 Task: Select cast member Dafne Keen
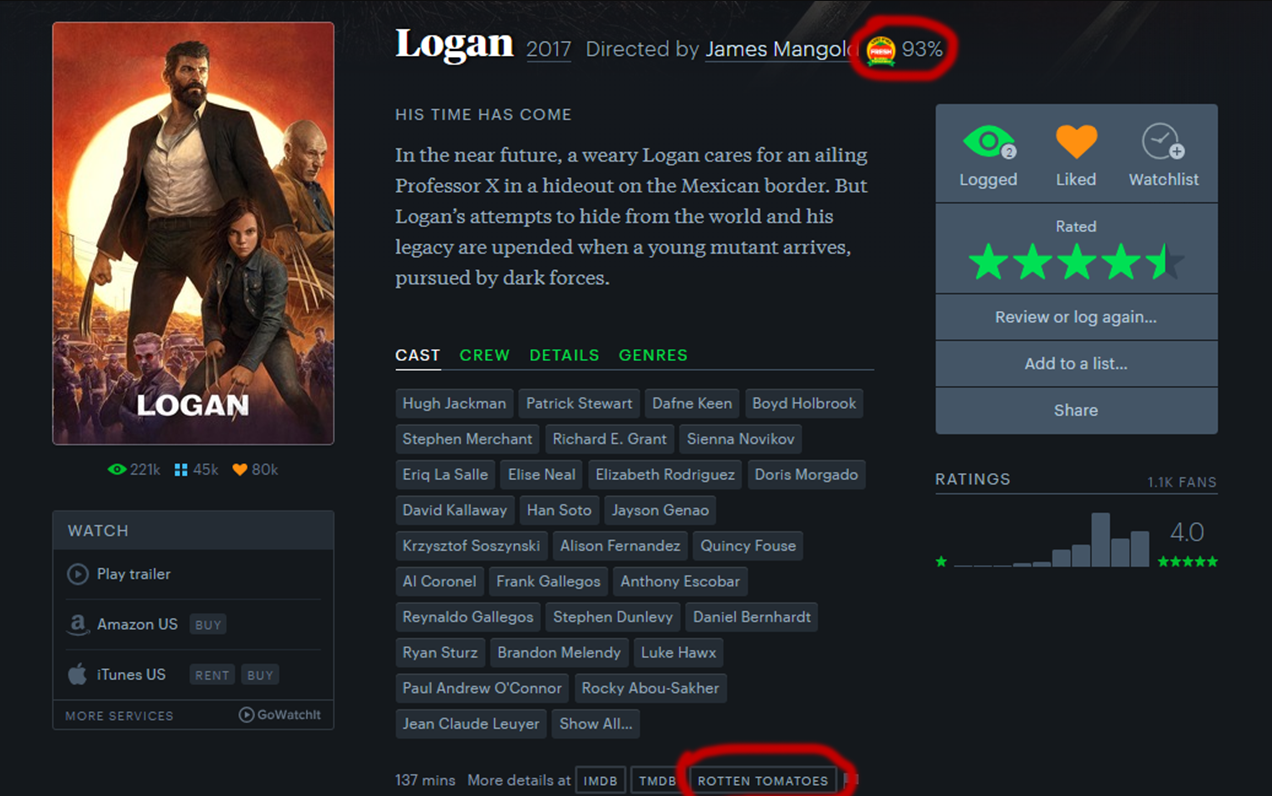[x=692, y=403]
